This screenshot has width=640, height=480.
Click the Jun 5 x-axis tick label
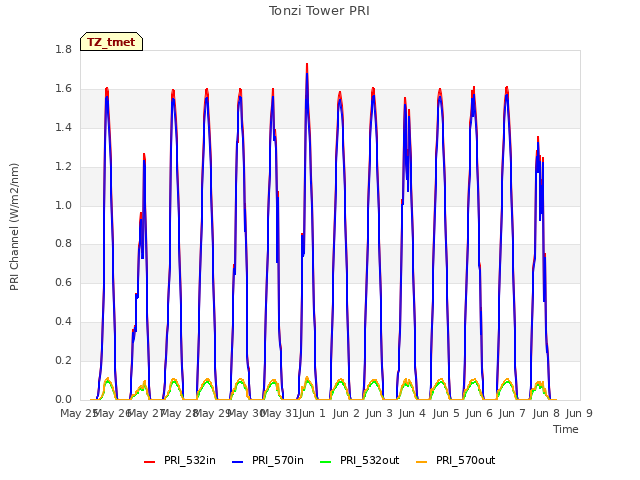pyautogui.click(x=446, y=413)
